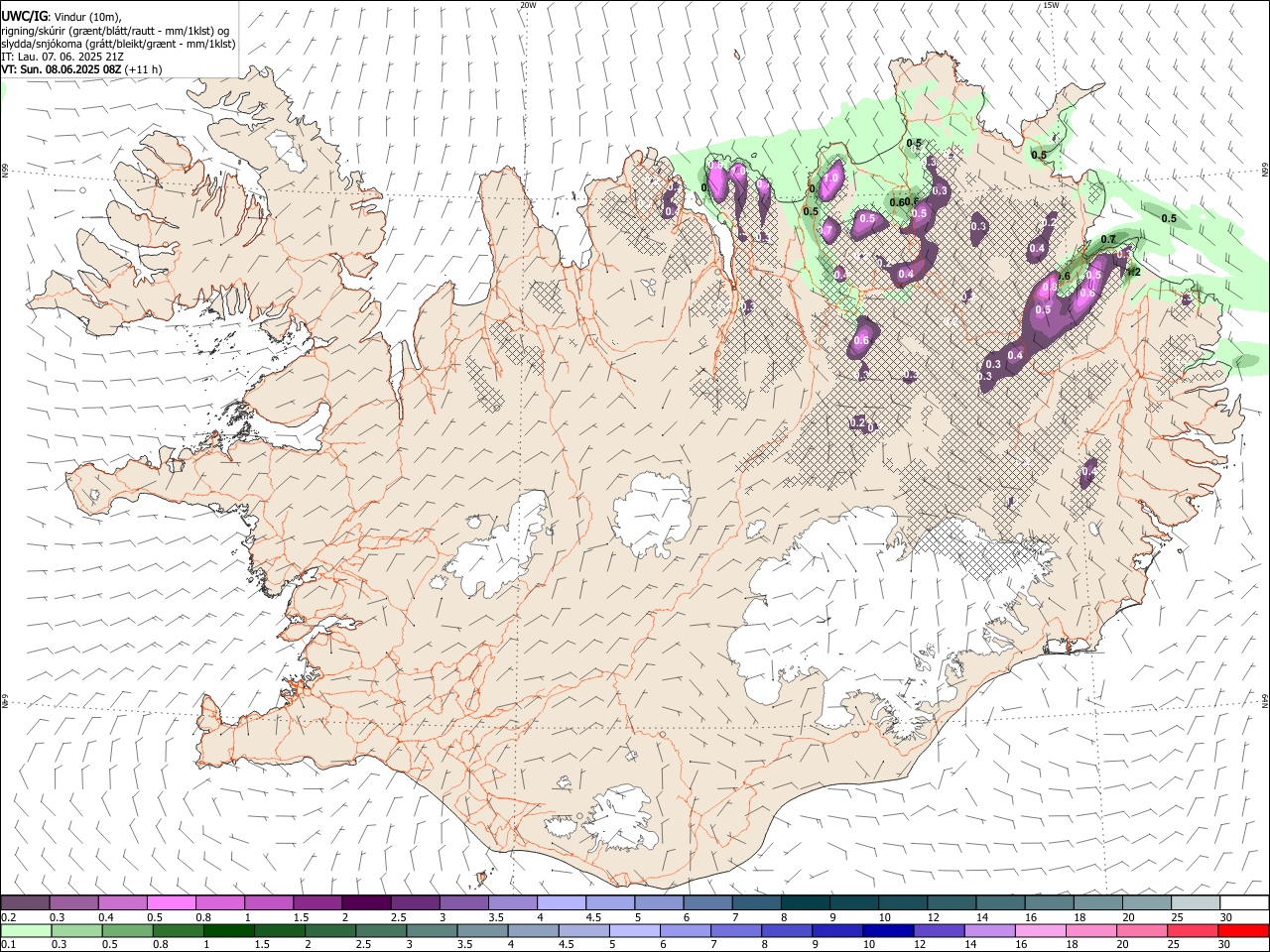Click the deep blue 10 swatch, lower row
Image resolution: width=1270 pixels, height=952 pixels.
(x=887, y=930)
